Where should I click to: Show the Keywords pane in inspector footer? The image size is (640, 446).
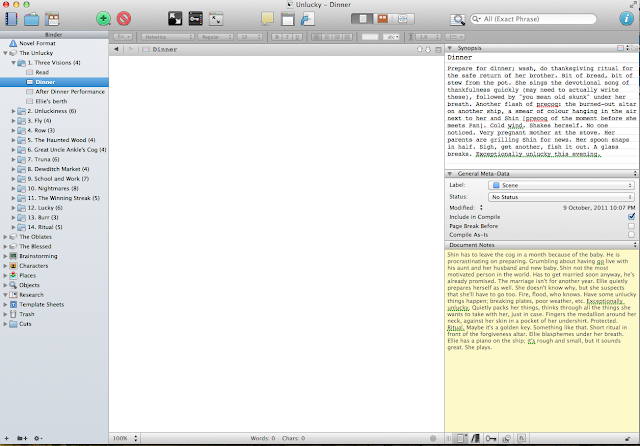[491, 438]
